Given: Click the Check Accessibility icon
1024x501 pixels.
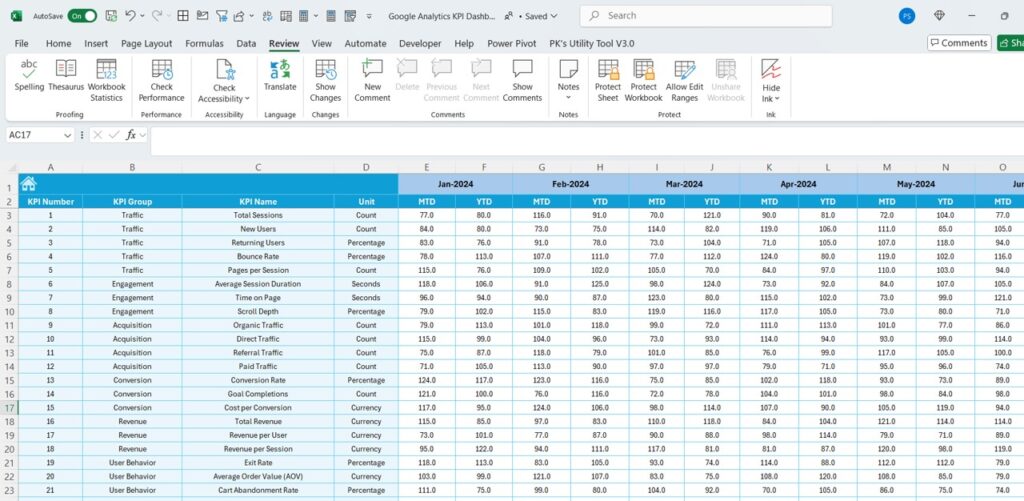Looking at the screenshot, I should [x=225, y=71].
